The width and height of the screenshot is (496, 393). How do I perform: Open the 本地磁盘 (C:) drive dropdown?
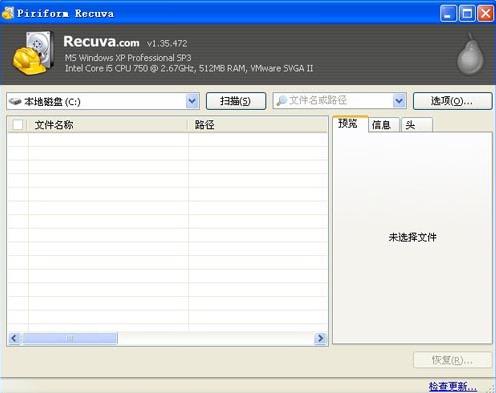pos(192,101)
